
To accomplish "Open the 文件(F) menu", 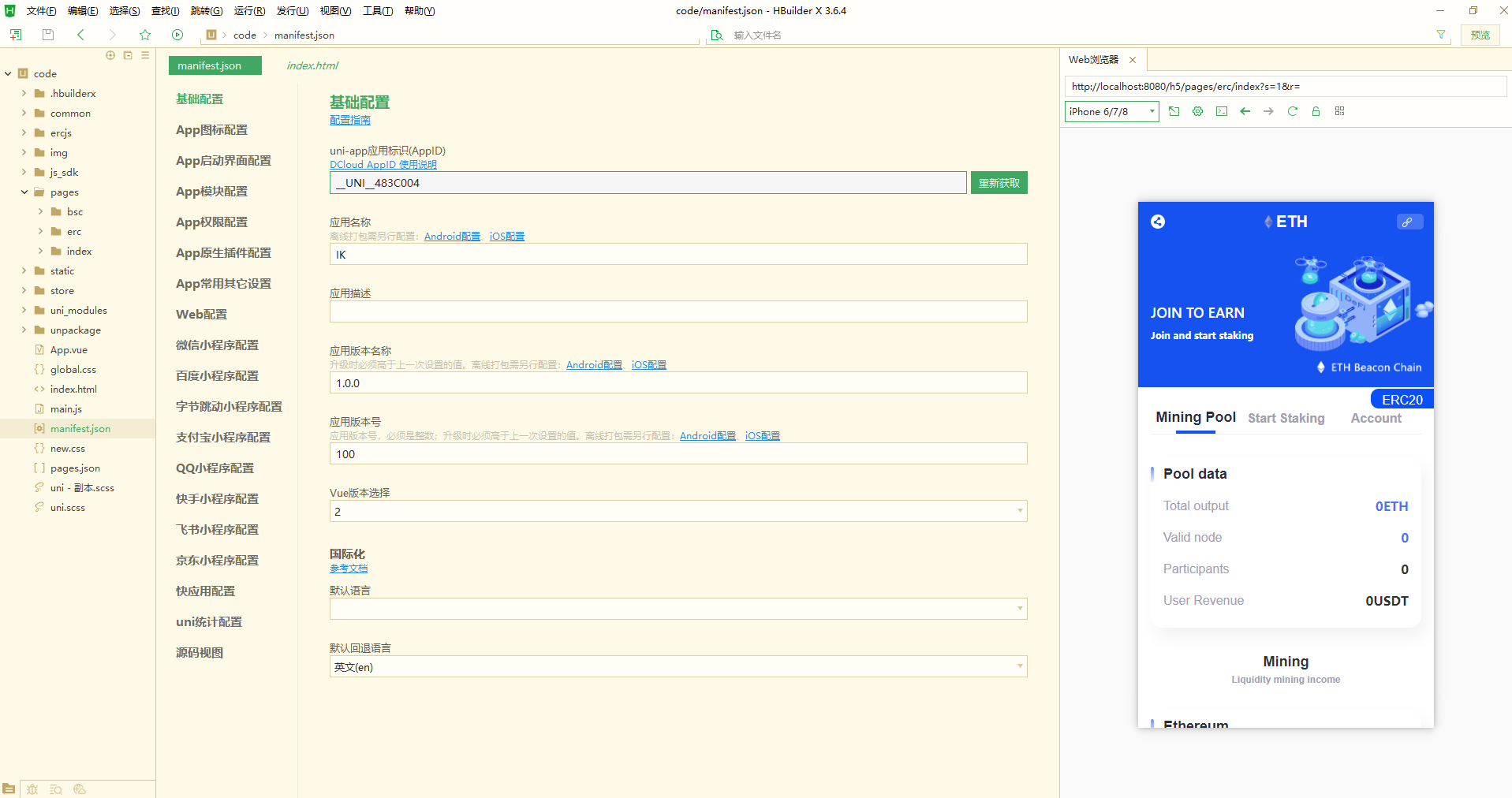I will point(41,10).
